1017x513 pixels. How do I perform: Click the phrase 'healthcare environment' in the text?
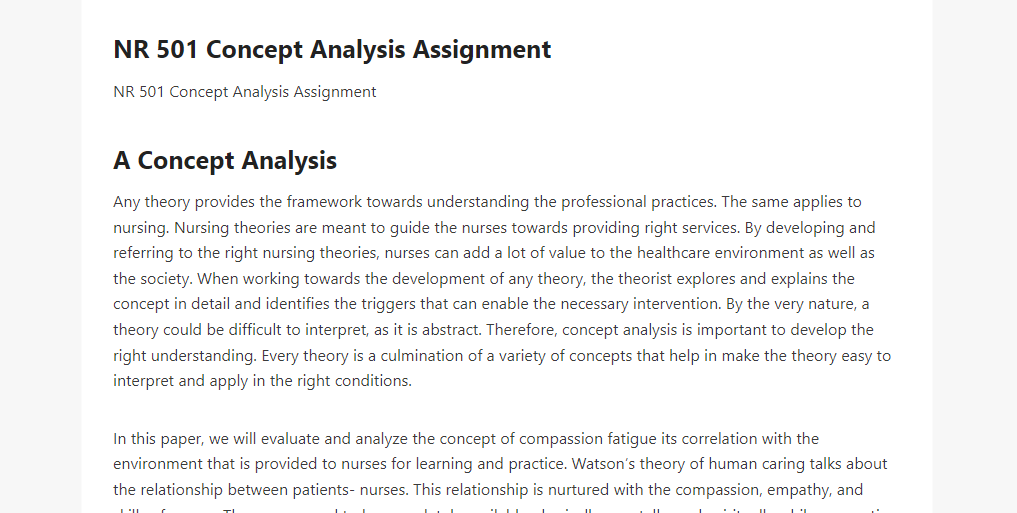tap(721, 253)
